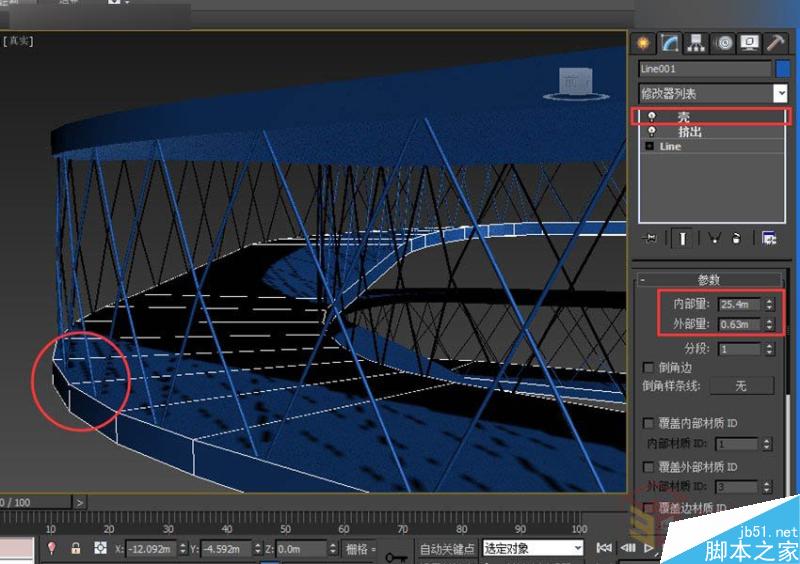Toggle the selection lock padlock icon

(x=76, y=549)
